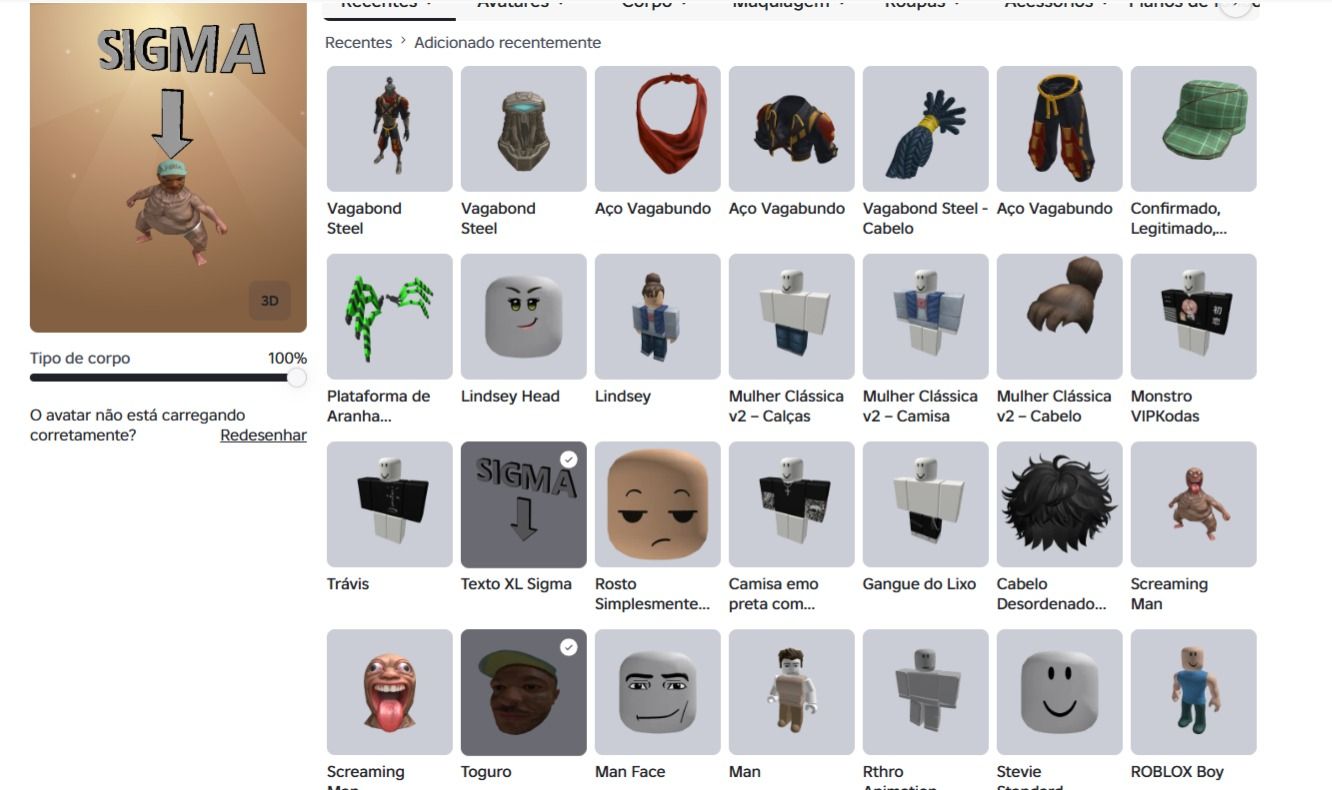
Task: Select the Lindsey avatar thumbnail
Action: (x=658, y=317)
